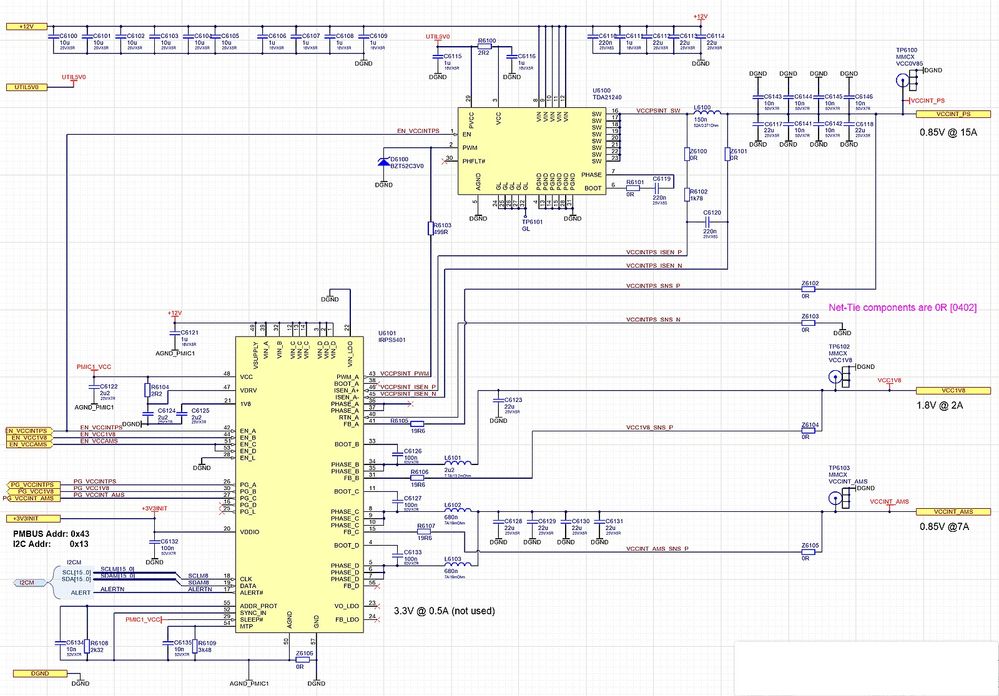Select the U6100 TDA21240 IC symbol

click(x=531, y=151)
